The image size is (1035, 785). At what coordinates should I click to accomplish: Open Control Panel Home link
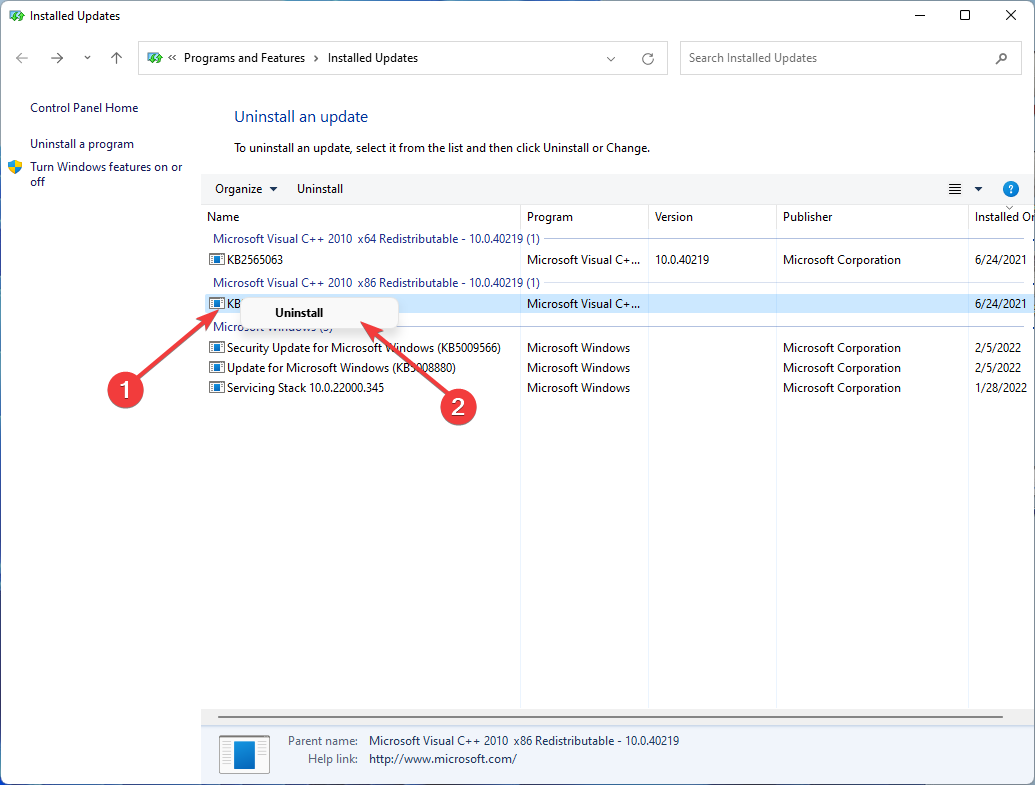click(84, 108)
